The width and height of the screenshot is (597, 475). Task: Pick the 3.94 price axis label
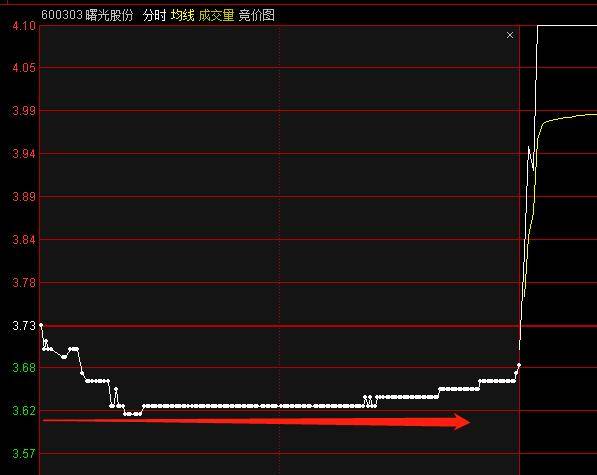24,154
